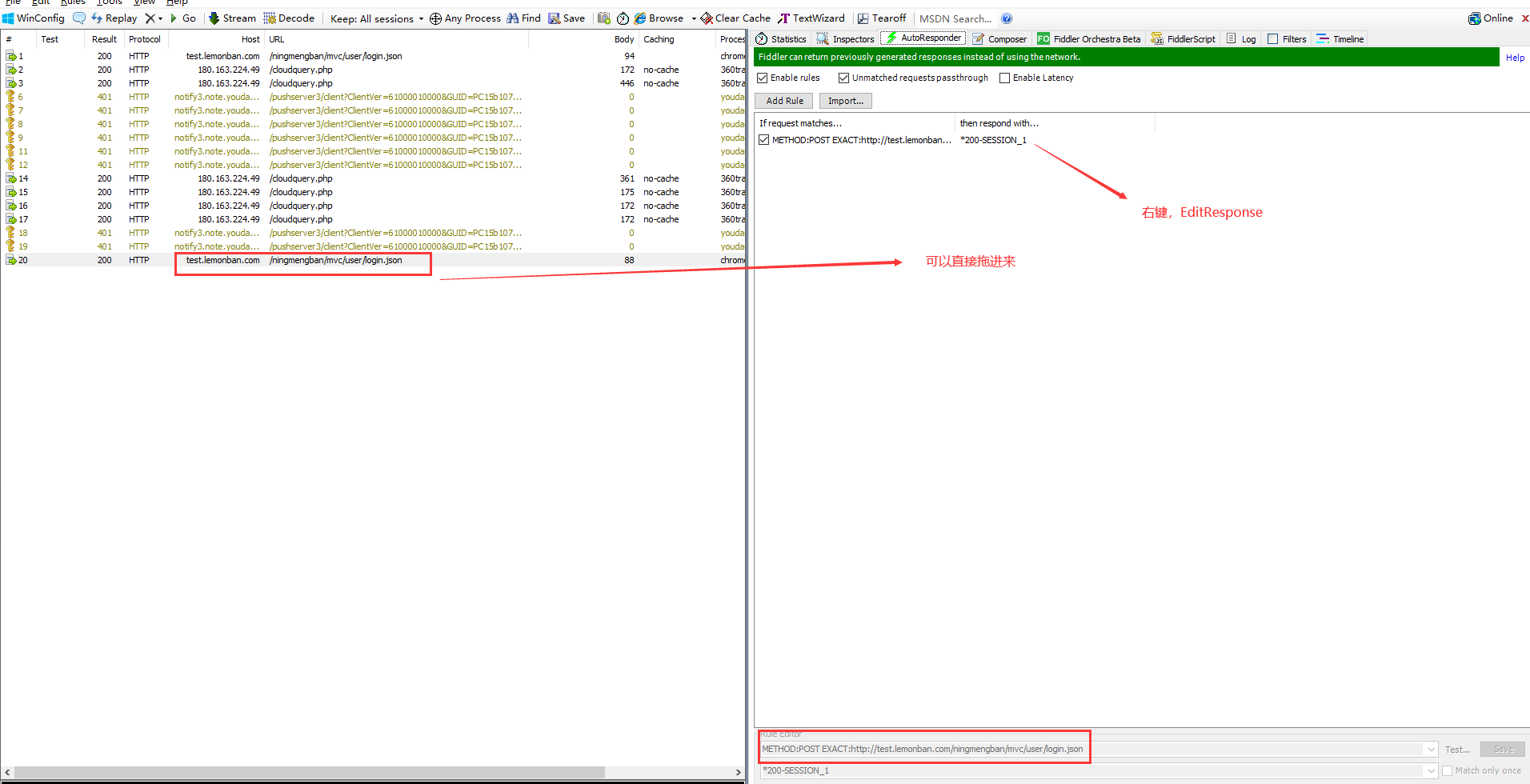
Task: Open the Tools menu
Action: (x=110, y=2)
